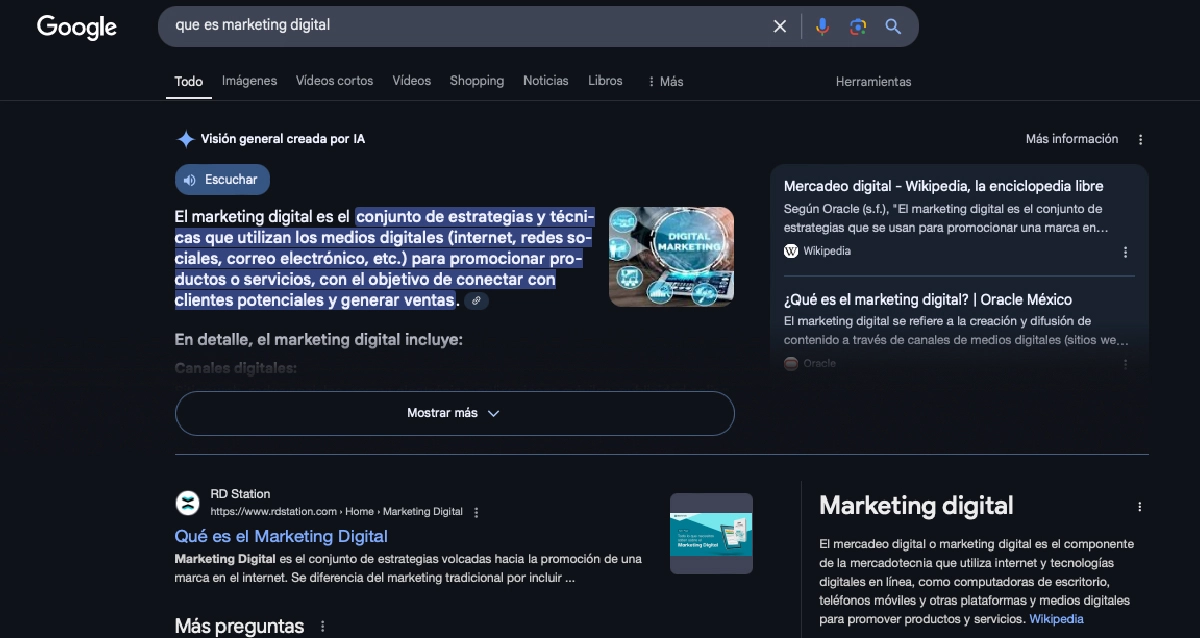Open the three-dot menu beside Más información
Image resolution: width=1200 pixels, height=638 pixels.
[1140, 139]
